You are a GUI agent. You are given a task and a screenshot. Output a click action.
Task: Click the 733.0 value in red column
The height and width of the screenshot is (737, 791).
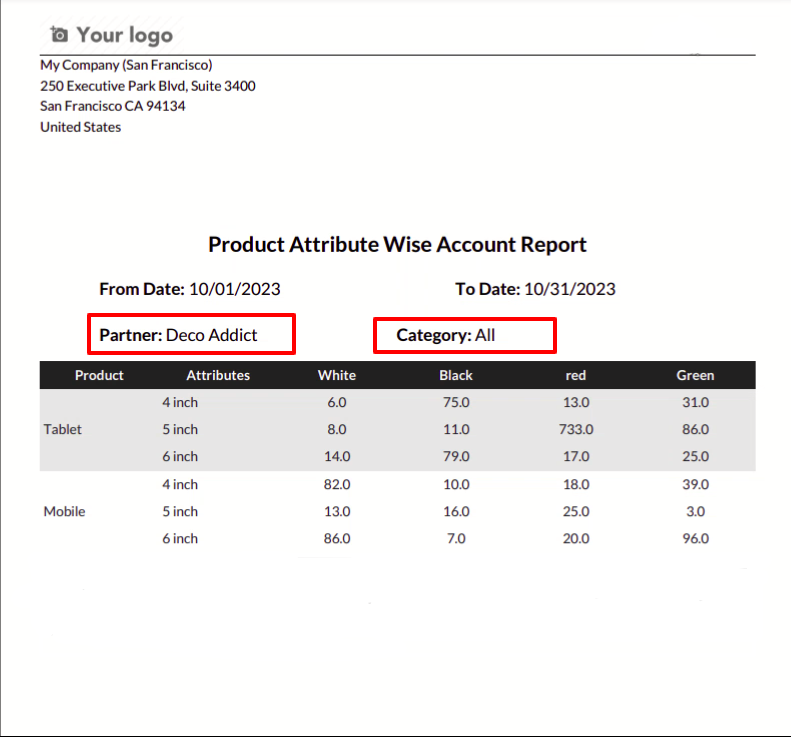pos(576,429)
